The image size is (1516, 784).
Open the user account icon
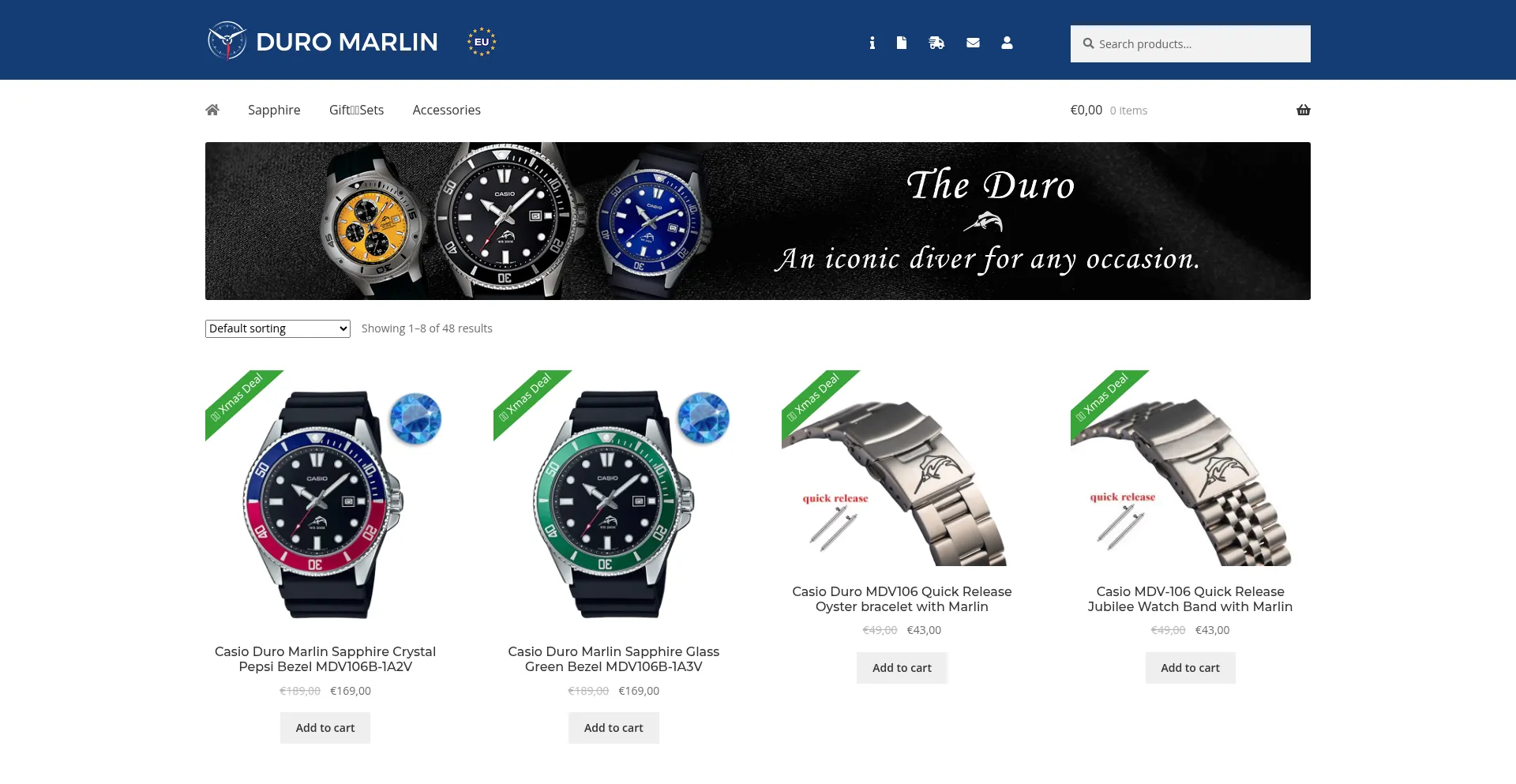click(1007, 43)
